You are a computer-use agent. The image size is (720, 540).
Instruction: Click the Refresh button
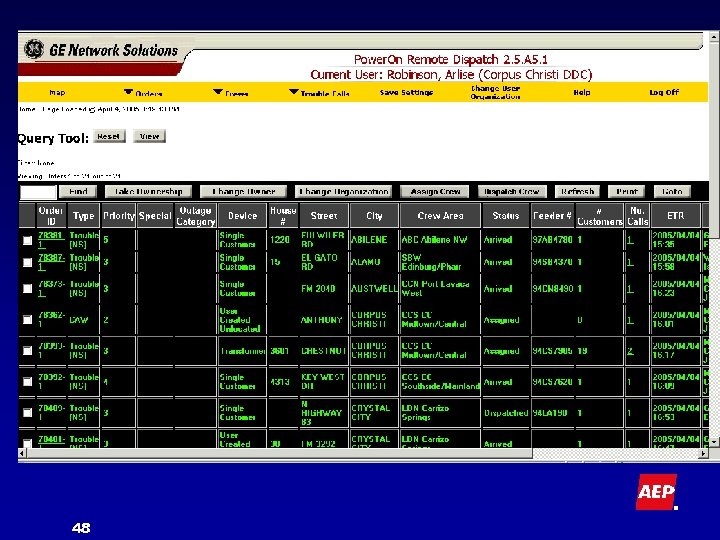(577, 191)
